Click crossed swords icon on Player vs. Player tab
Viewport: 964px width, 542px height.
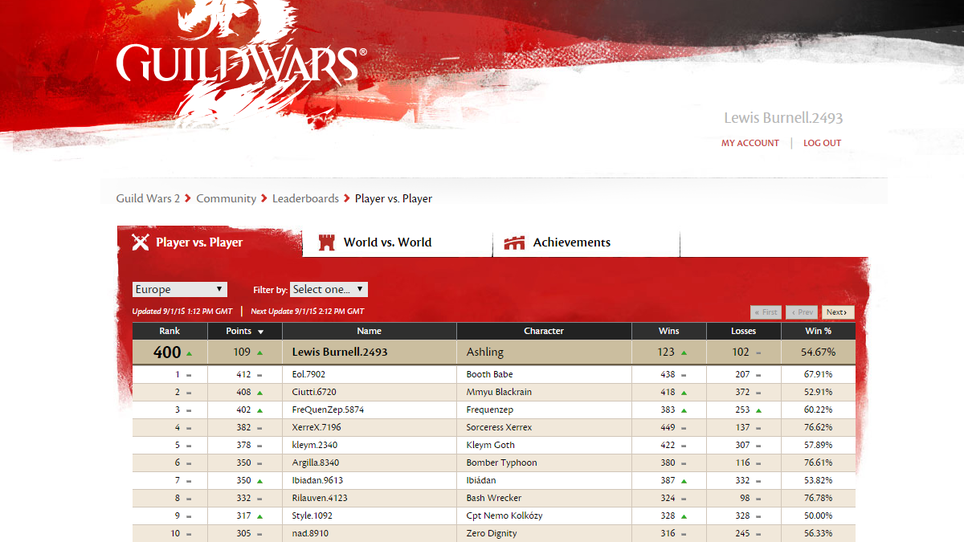(x=140, y=242)
